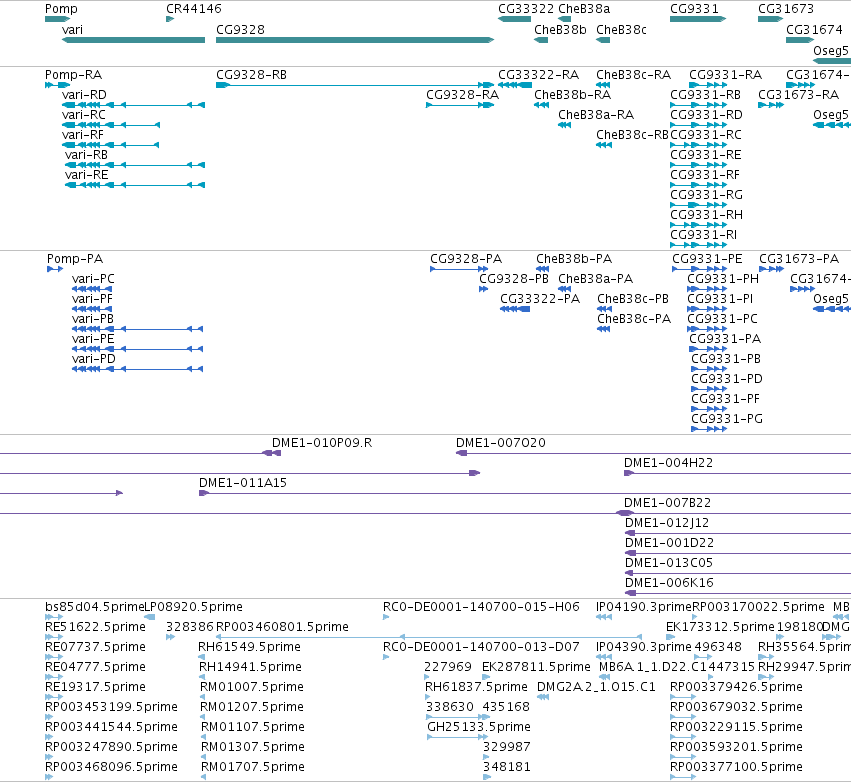Image resolution: width=851 pixels, height=782 pixels.
Task: Click the vari-RC transcript label
Action: (84, 115)
